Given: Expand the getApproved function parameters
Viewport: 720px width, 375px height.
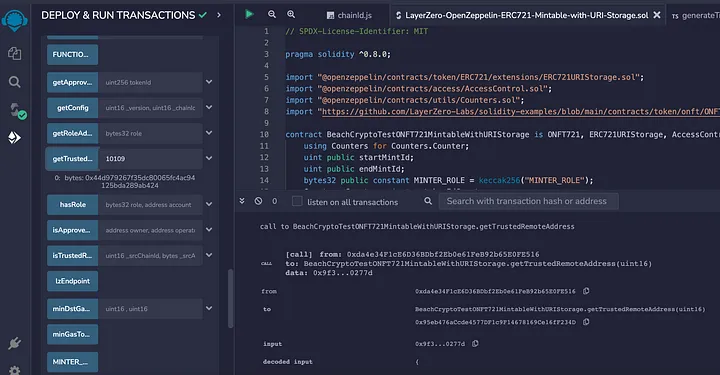Looking at the screenshot, I should 209,82.
